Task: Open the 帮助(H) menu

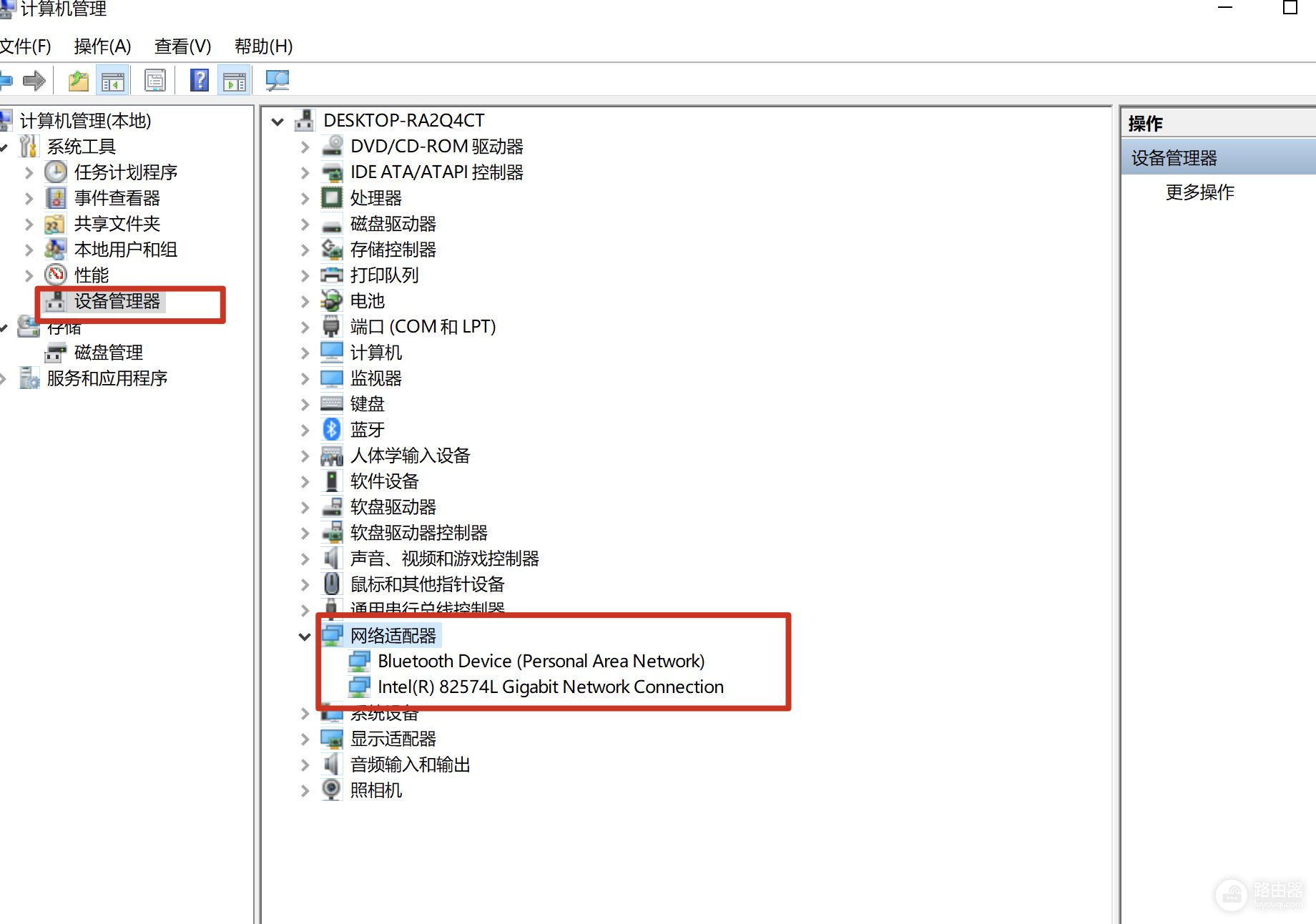Action: pos(264,46)
